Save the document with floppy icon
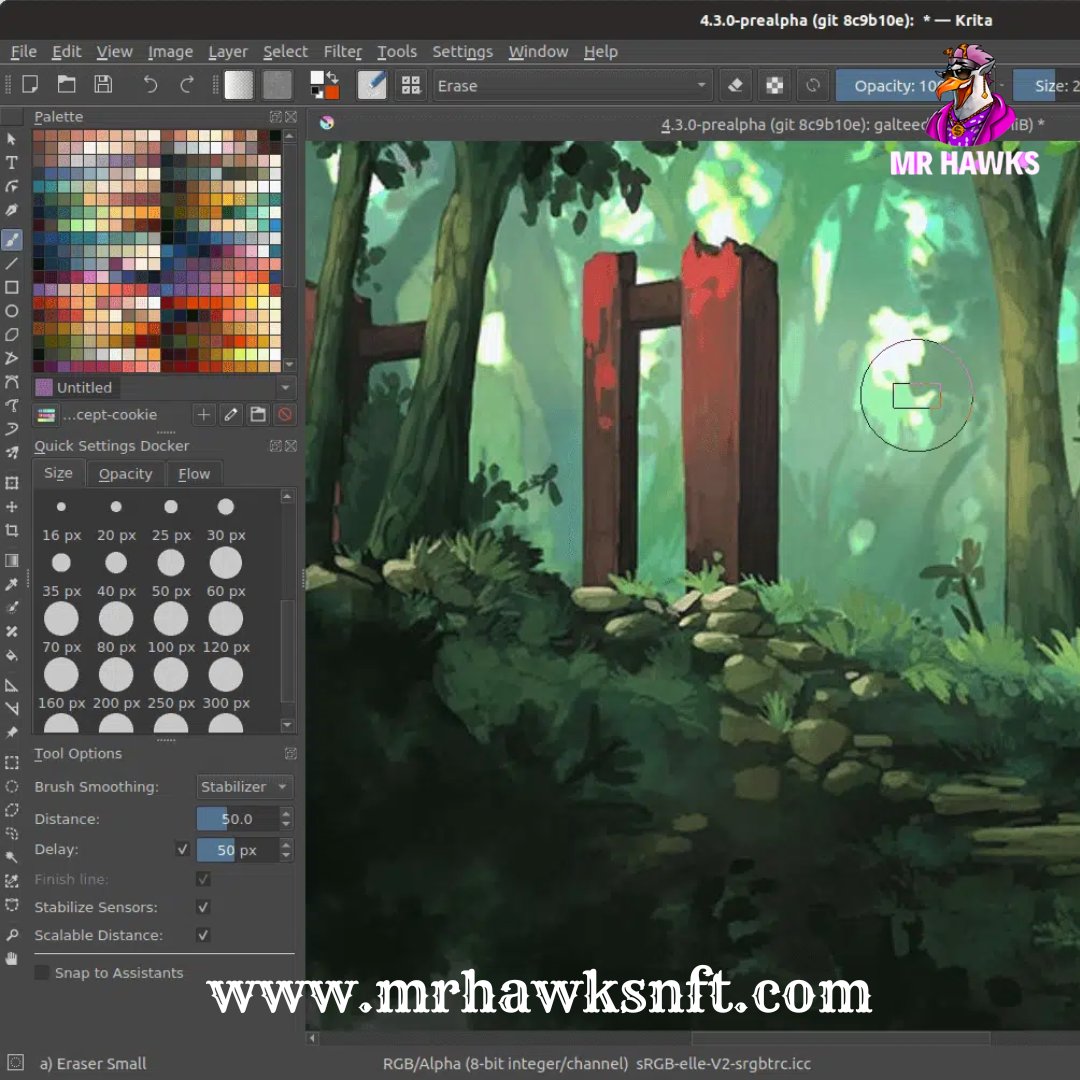 [103, 85]
